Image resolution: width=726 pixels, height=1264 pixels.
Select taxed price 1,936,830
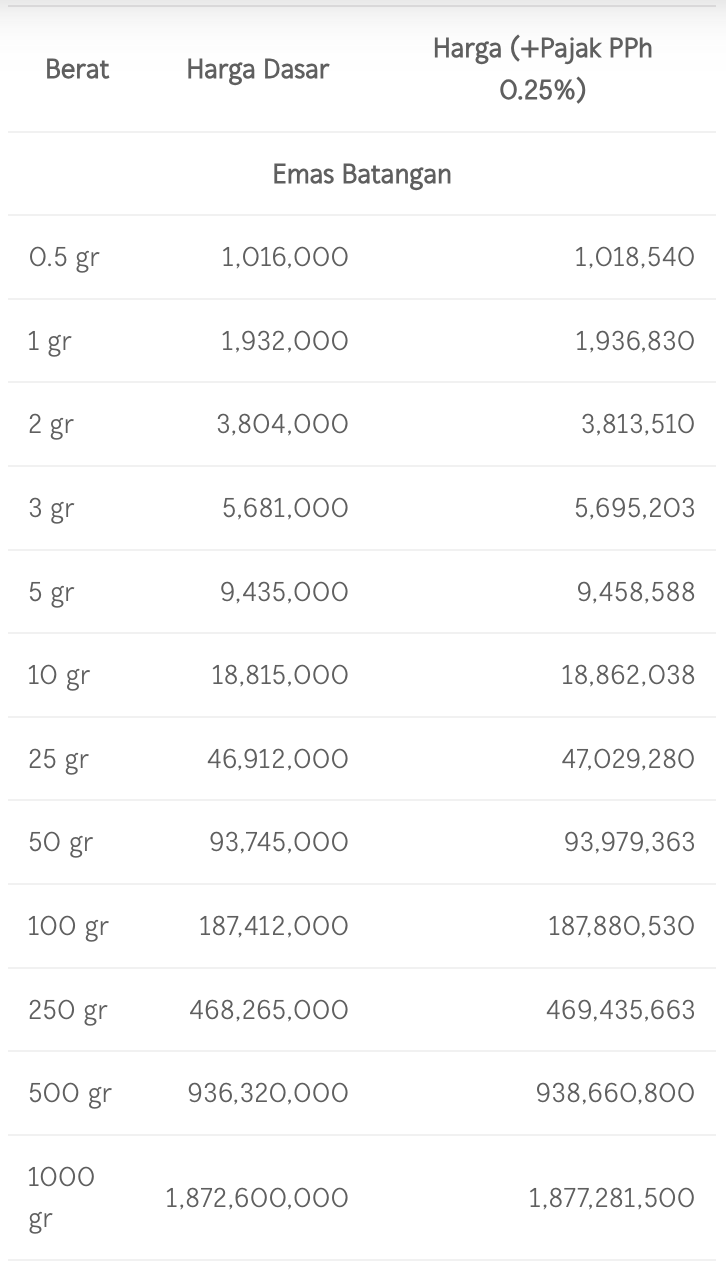pos(634,342)
